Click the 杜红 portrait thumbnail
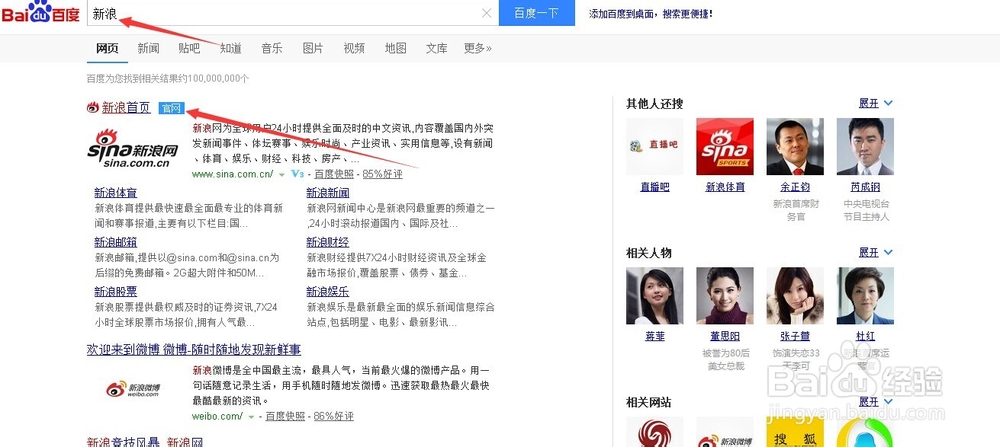Viewport: 1000px width, 447px height. (865, 296)
